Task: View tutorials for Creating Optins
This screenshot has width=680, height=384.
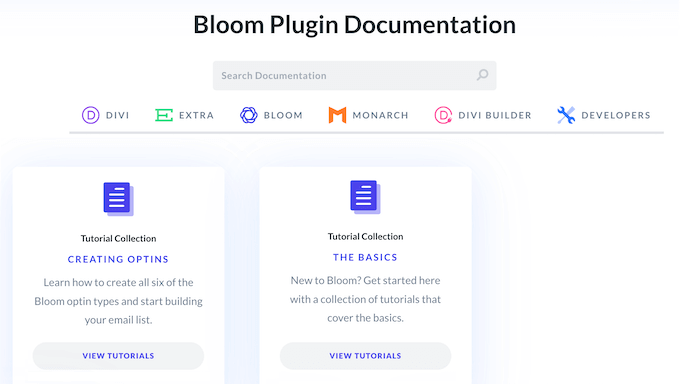Action: click(118, 356)
